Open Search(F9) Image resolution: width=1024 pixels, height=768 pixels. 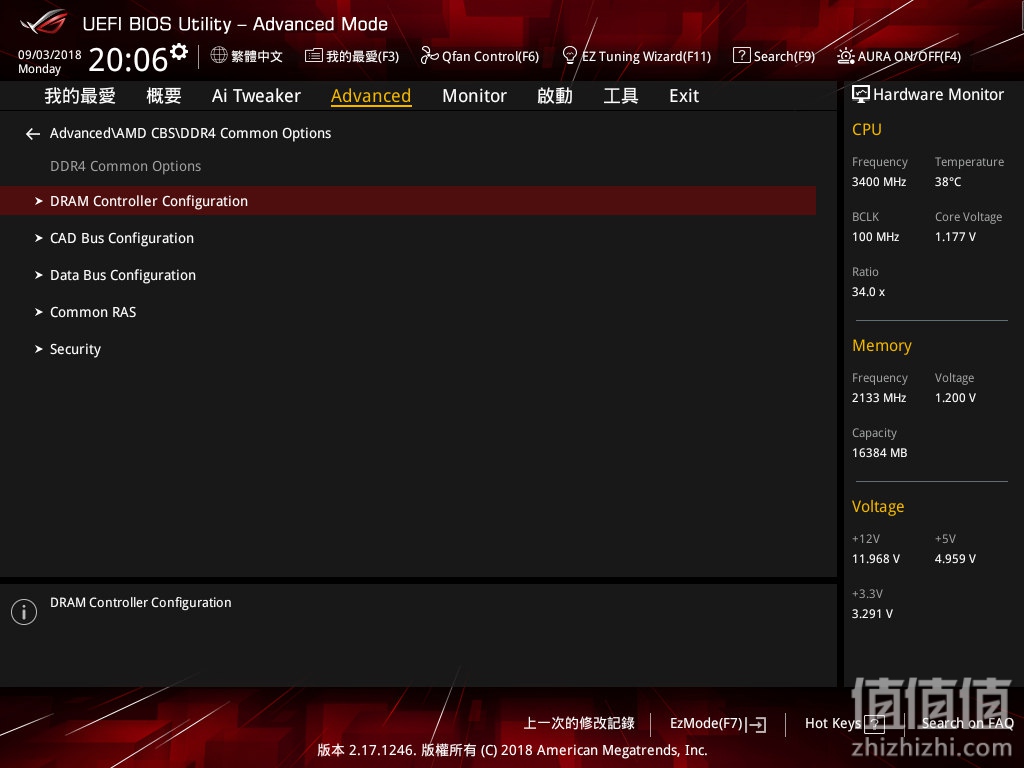click(x=784, y=56)
